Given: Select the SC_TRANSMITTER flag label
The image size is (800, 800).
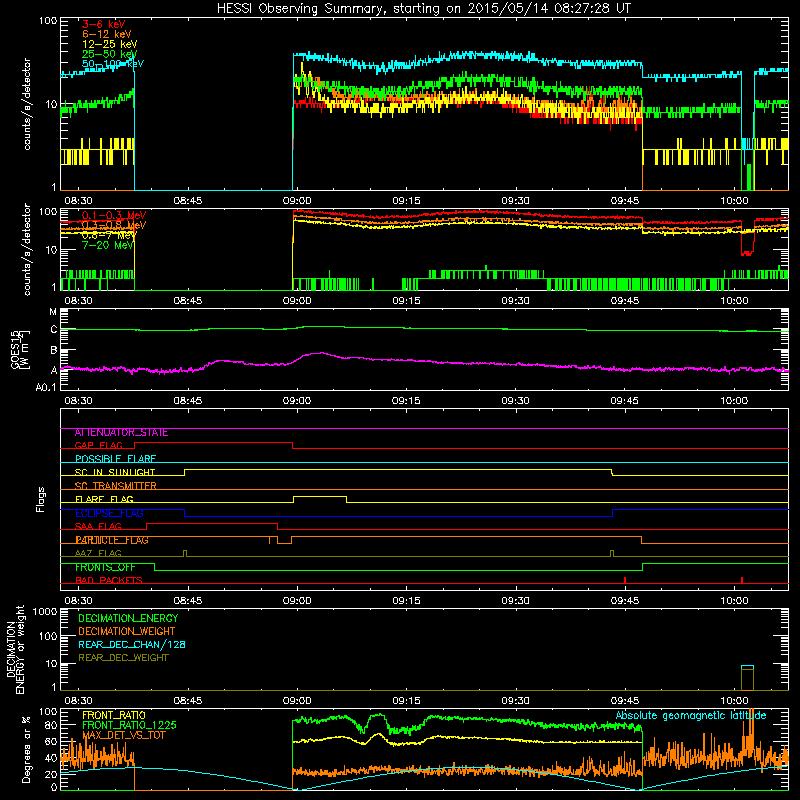Looking at the screenshot, I should [x=115, y=486].
